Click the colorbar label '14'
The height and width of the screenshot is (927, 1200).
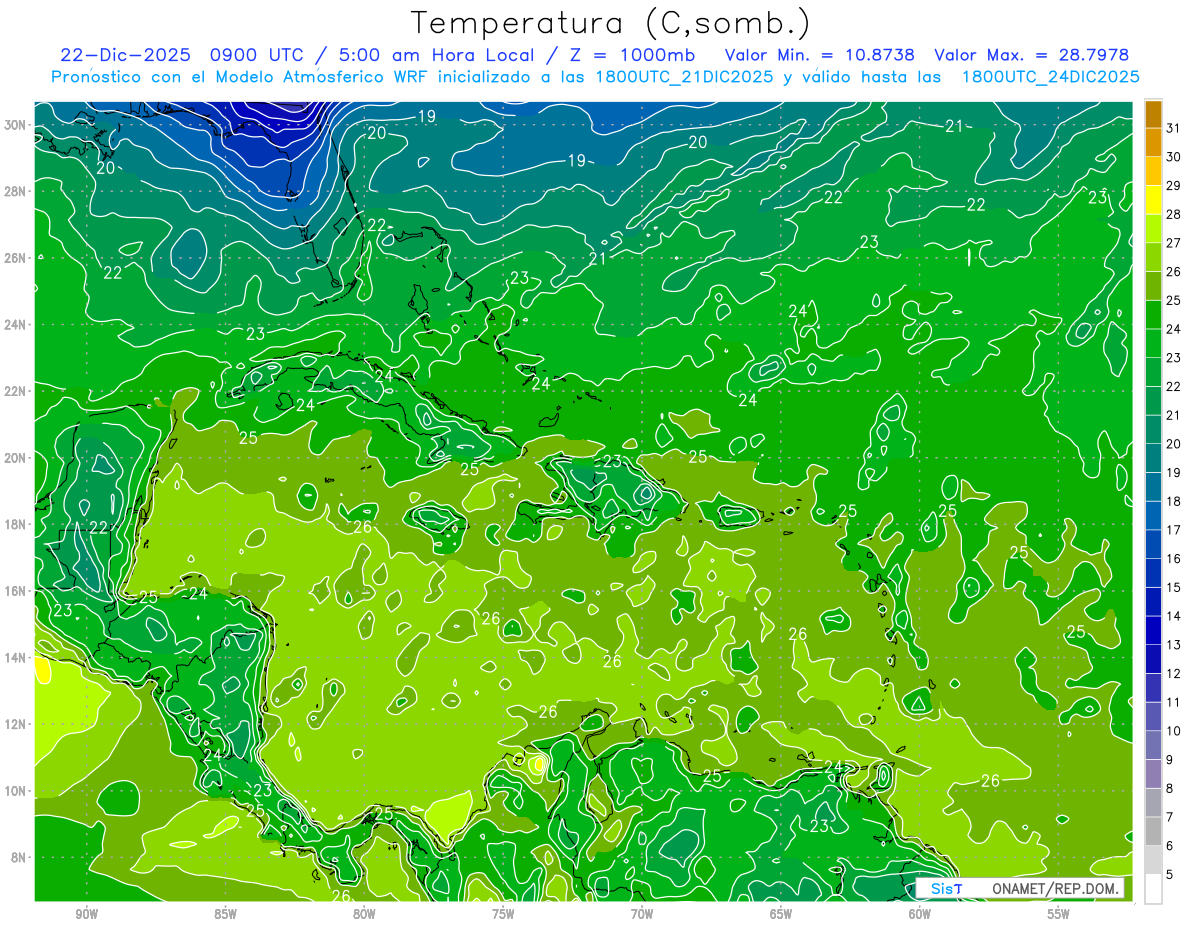[1174, 616]
